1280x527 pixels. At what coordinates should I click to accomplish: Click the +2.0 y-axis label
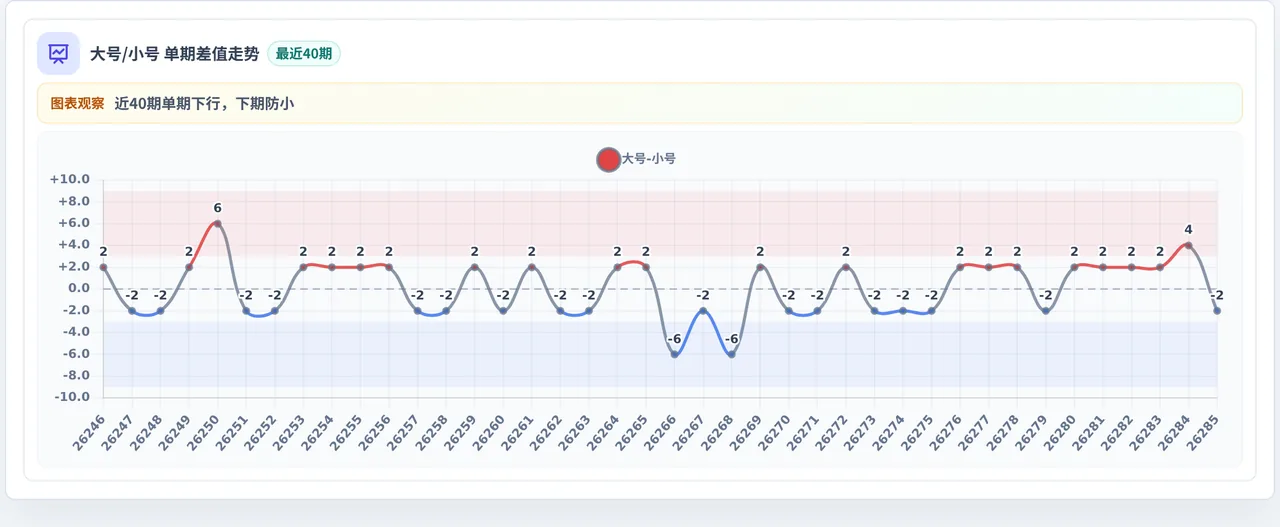click(x=73, y=267)
